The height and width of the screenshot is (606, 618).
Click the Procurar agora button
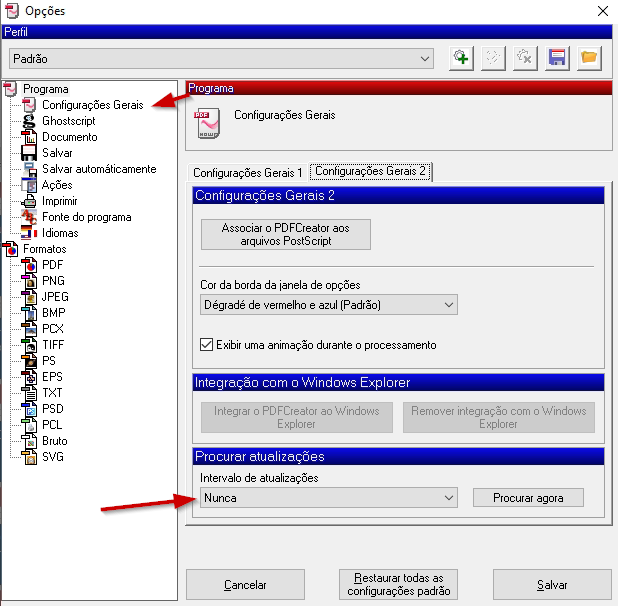click(x=528, y=498)
